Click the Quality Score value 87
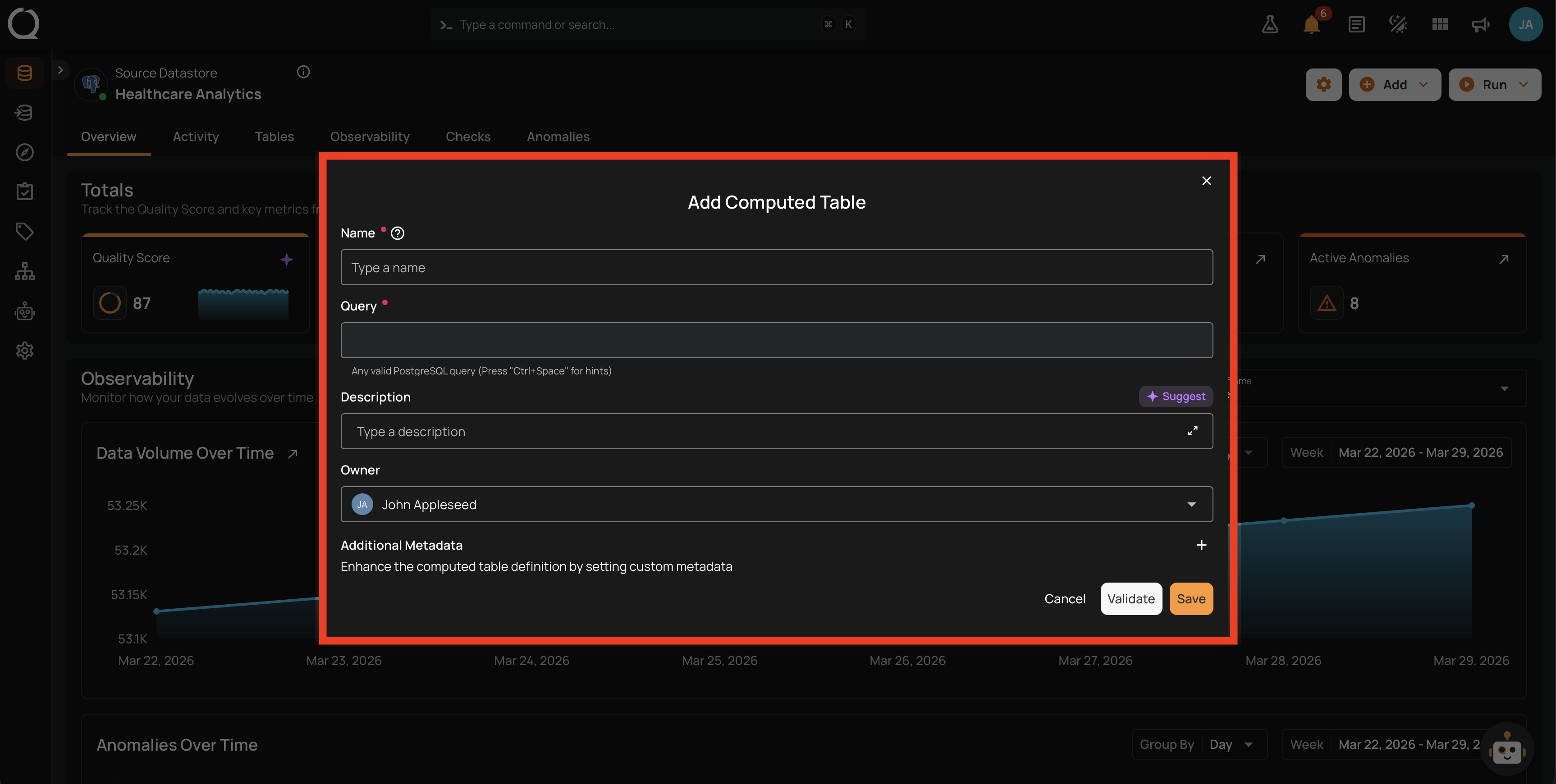Image resolution: width=1556 pixels, height=784 pixels. pos(142,303)
